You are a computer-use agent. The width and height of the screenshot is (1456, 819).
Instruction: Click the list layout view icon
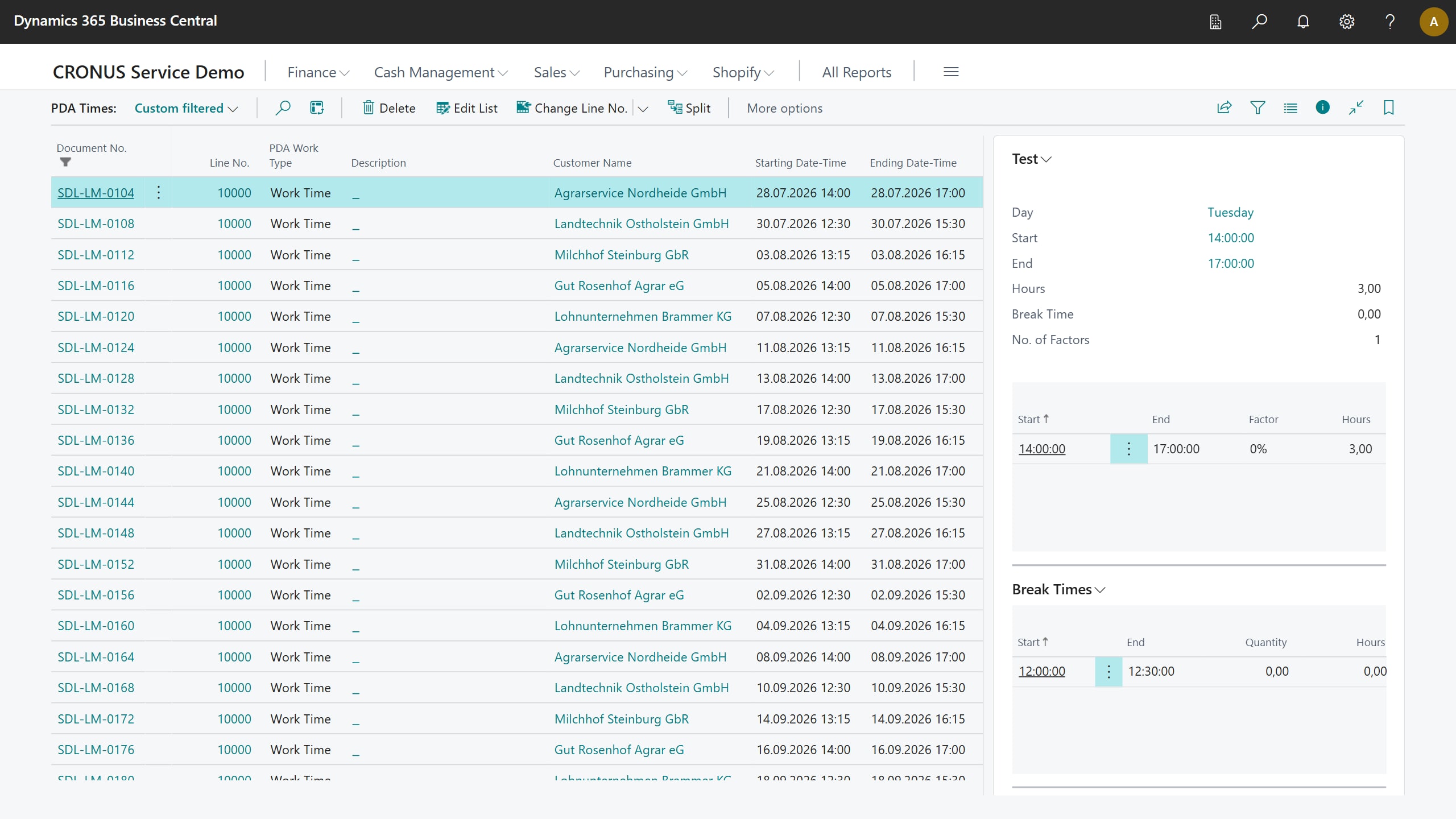coord(1290,107)
